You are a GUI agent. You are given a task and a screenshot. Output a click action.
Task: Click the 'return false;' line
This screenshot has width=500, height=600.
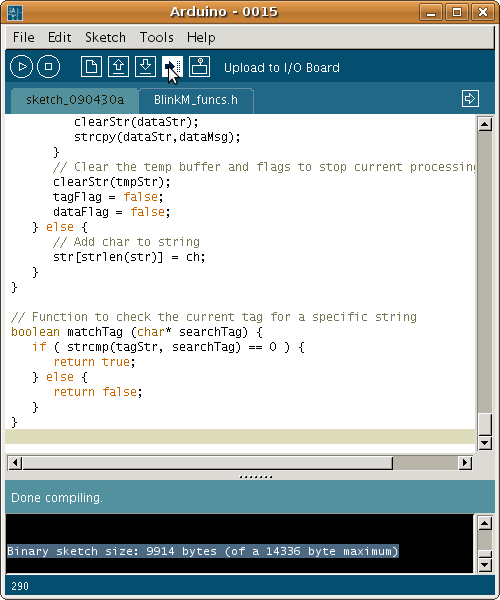click(x=98, y=392)
